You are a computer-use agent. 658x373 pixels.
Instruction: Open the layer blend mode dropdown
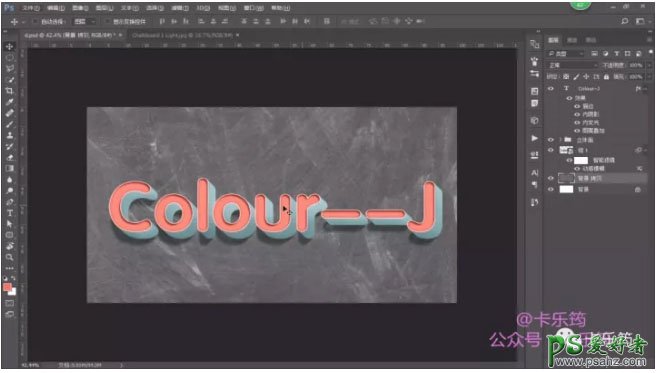[573, 65]
